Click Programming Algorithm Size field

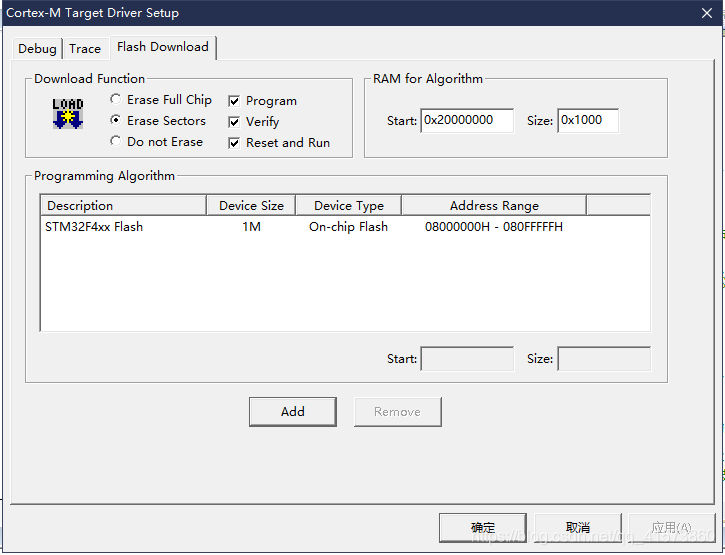[x=604, y=359]
